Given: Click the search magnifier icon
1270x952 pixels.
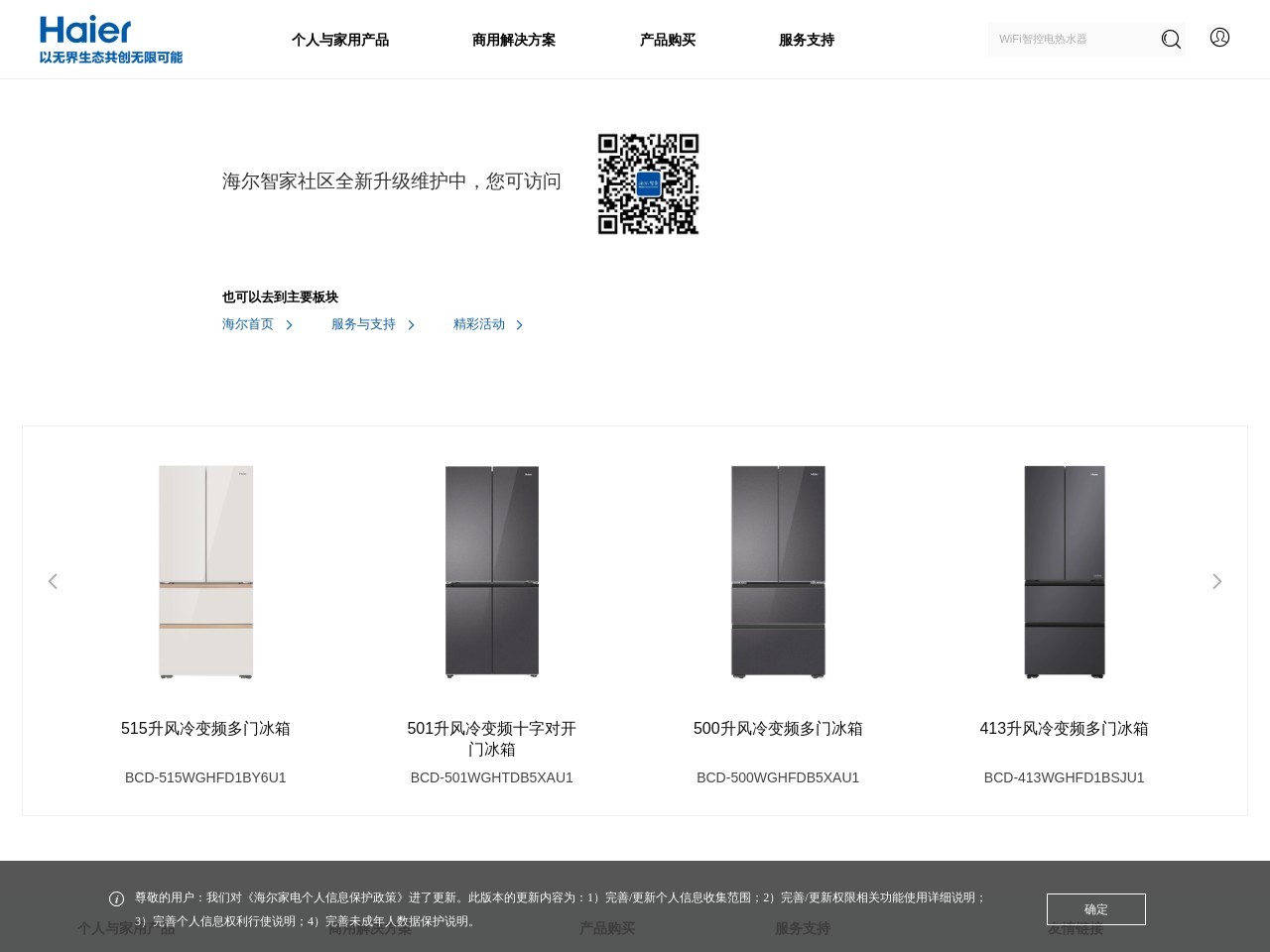Looking at the screenshot, I should point(1171,40).
